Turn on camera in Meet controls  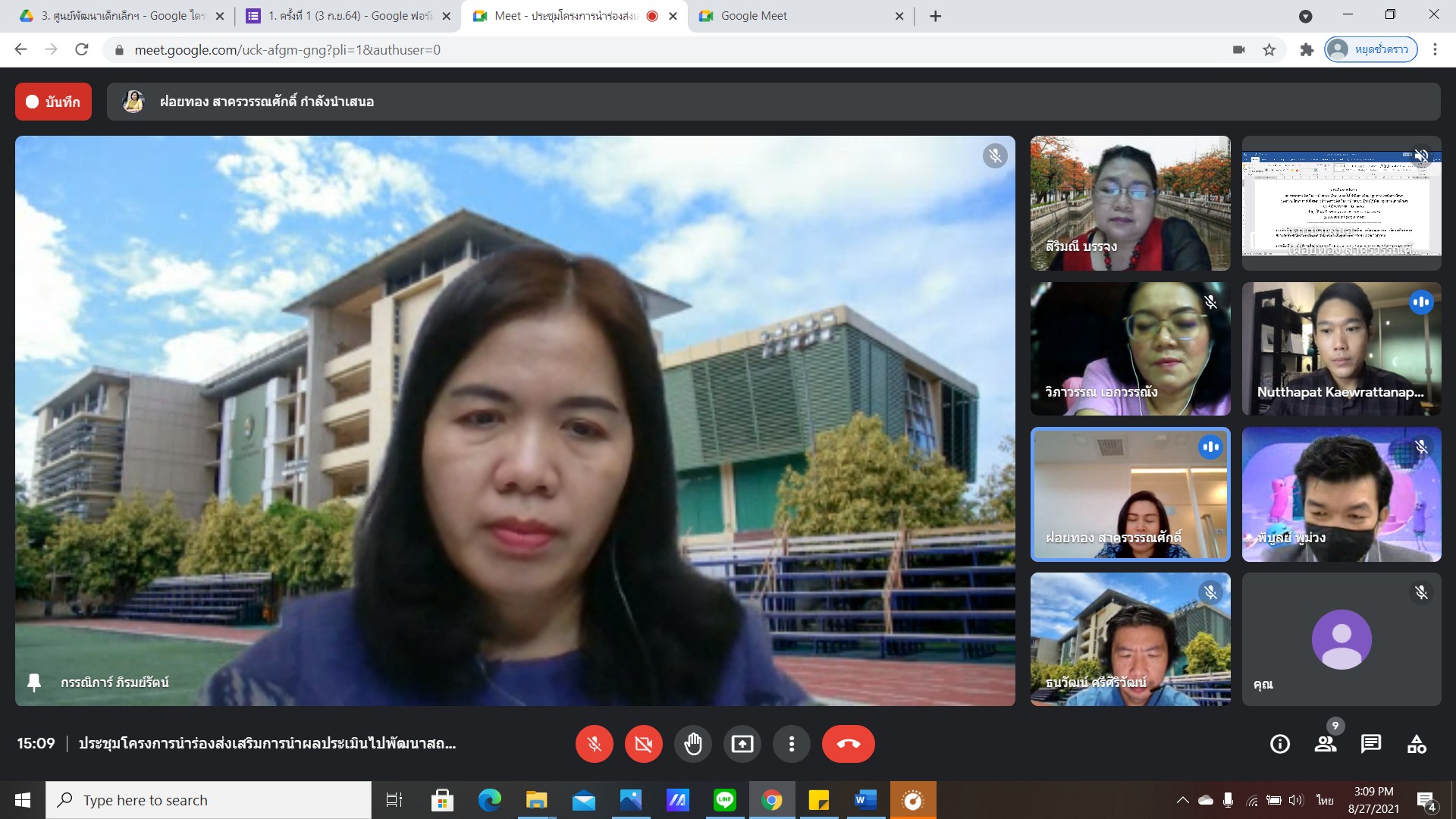(x=643, y=744)
